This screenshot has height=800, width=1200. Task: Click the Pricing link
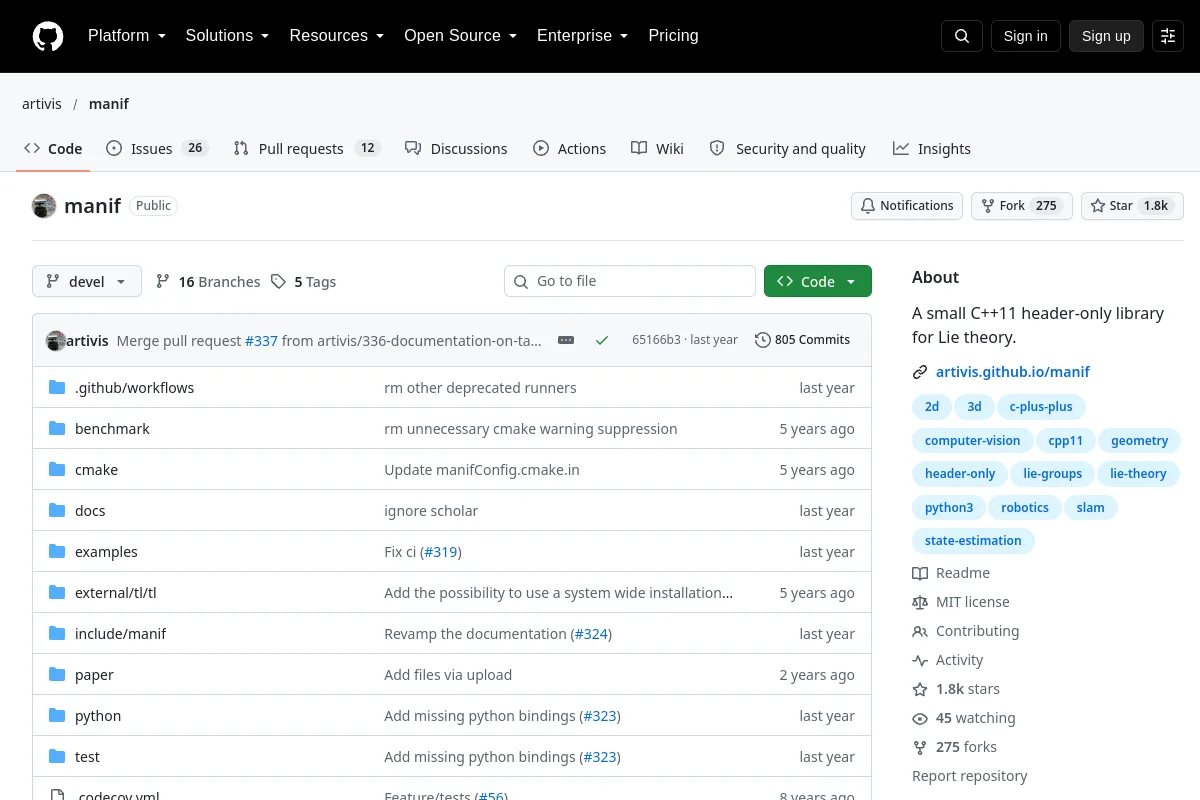[673, 36]
